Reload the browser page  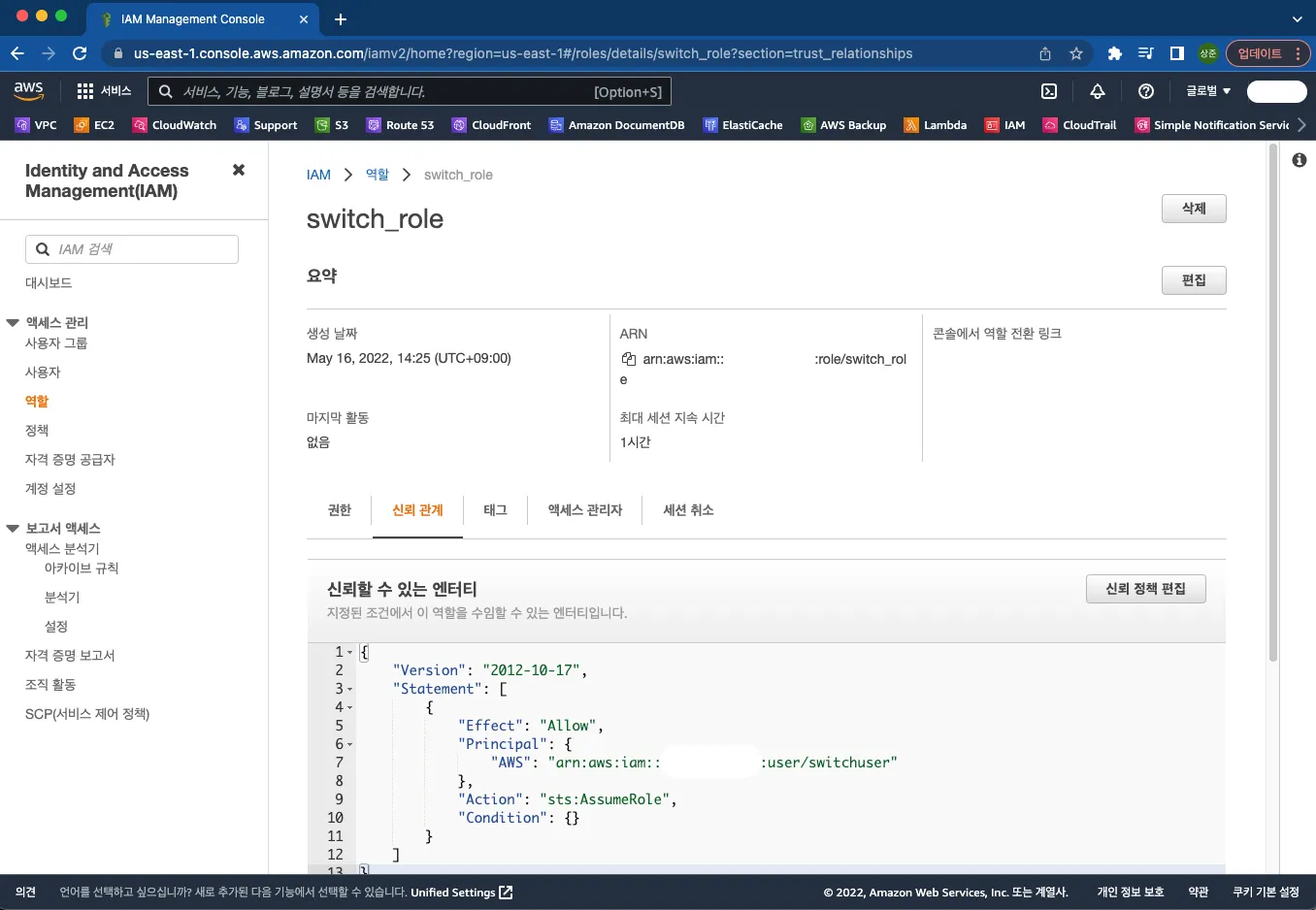[80, 53]
